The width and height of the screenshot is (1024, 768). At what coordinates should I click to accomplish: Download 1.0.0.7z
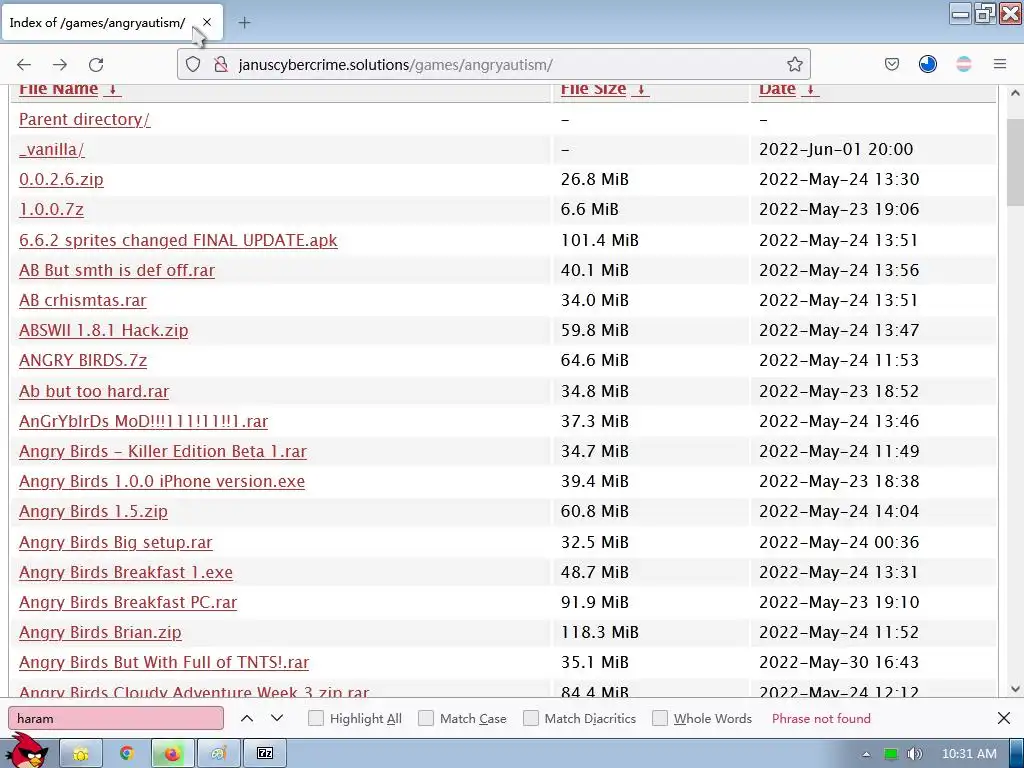click(x=51, y=210)
